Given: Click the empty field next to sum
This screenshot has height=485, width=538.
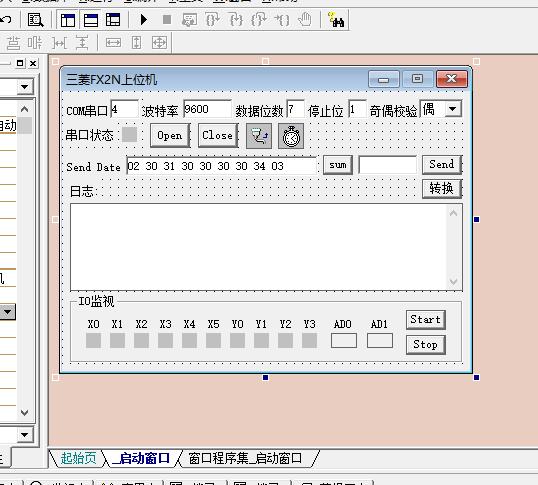Looking at the screenshot, I should [x=387, y=165].
